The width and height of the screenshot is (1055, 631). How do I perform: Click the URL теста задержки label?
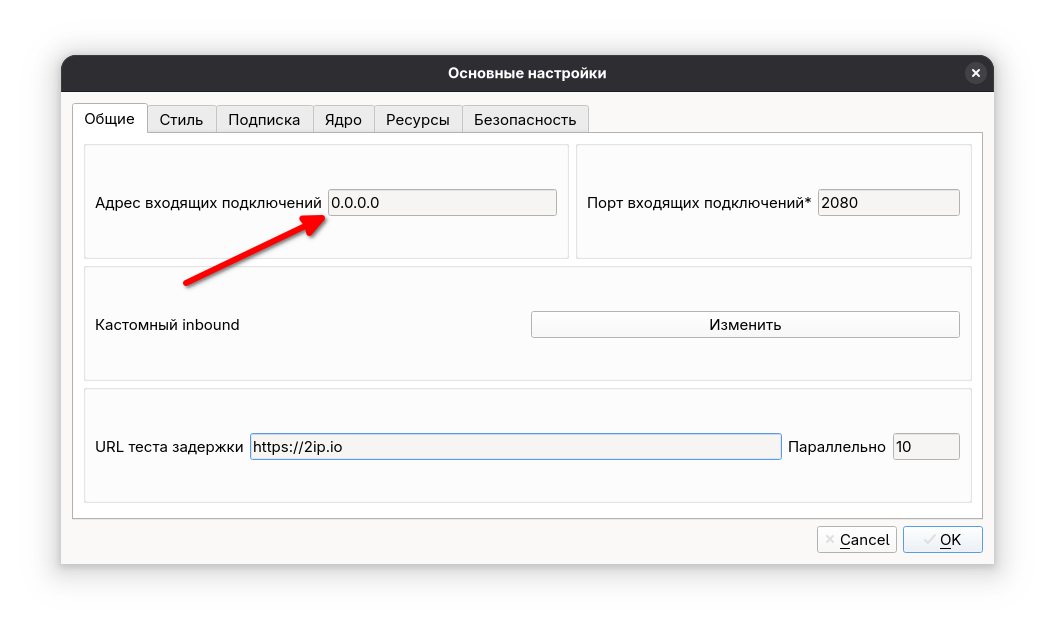tap(169, 447)
